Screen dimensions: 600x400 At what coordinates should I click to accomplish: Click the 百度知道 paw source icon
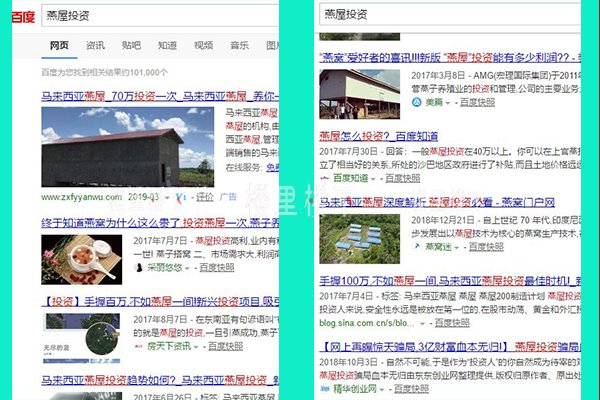[x=324, y=178]
